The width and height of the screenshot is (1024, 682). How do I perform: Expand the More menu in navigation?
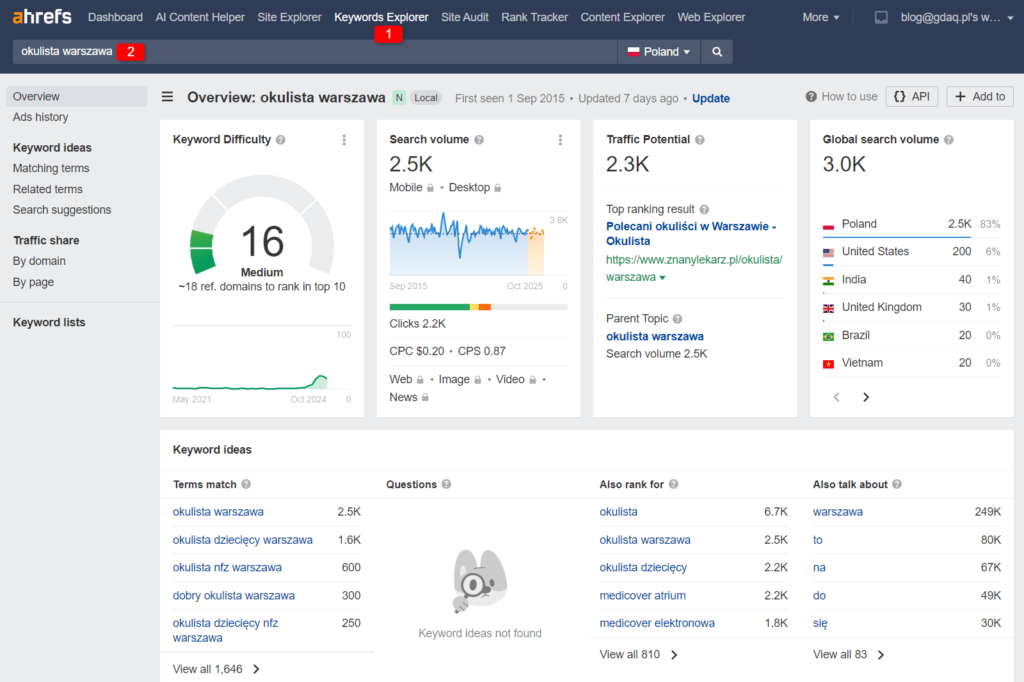pyautogui.click(x=821, y=17)
